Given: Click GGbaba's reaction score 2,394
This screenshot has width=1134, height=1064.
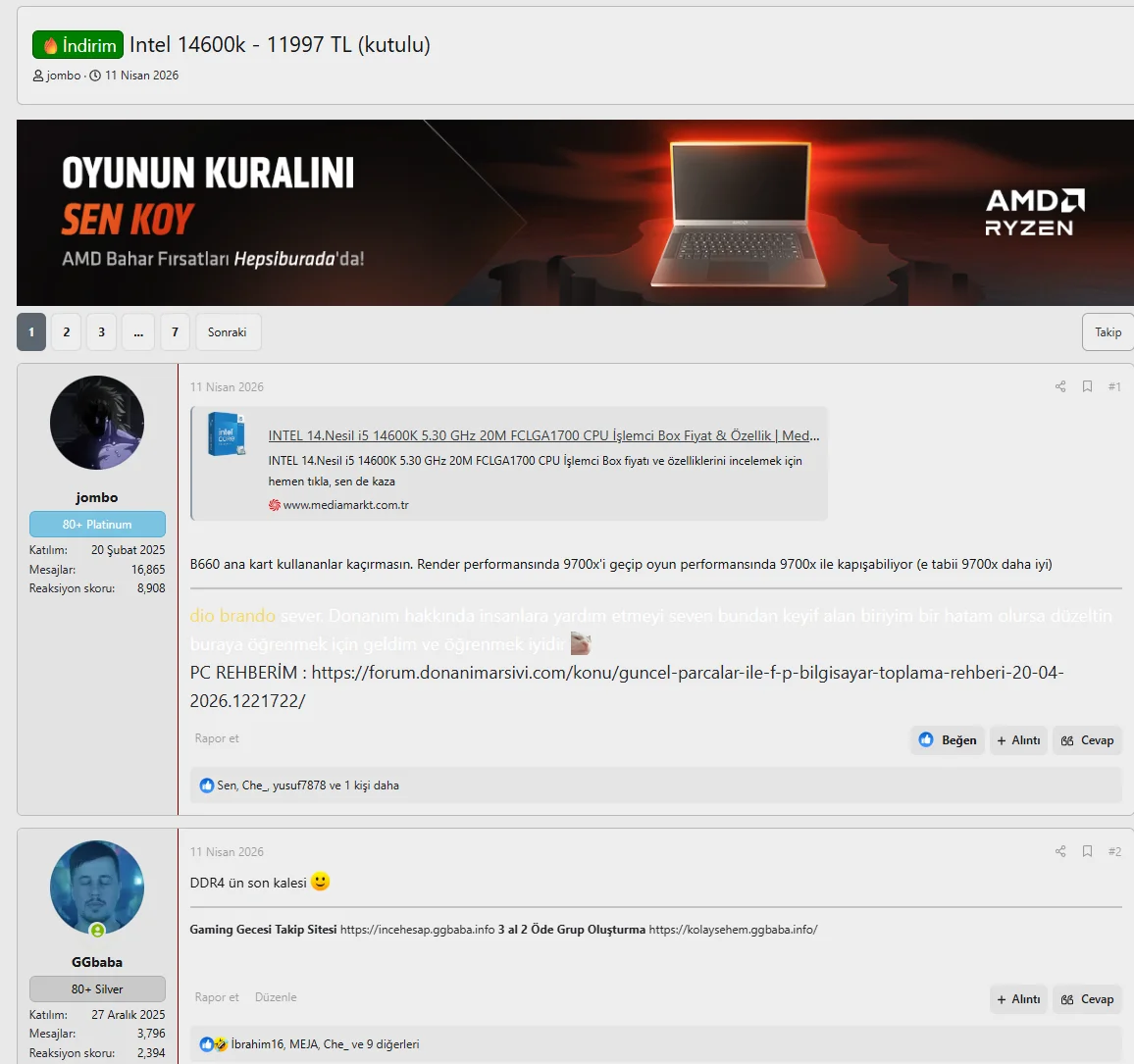Looking at the screenshot, I should 151,1053.
